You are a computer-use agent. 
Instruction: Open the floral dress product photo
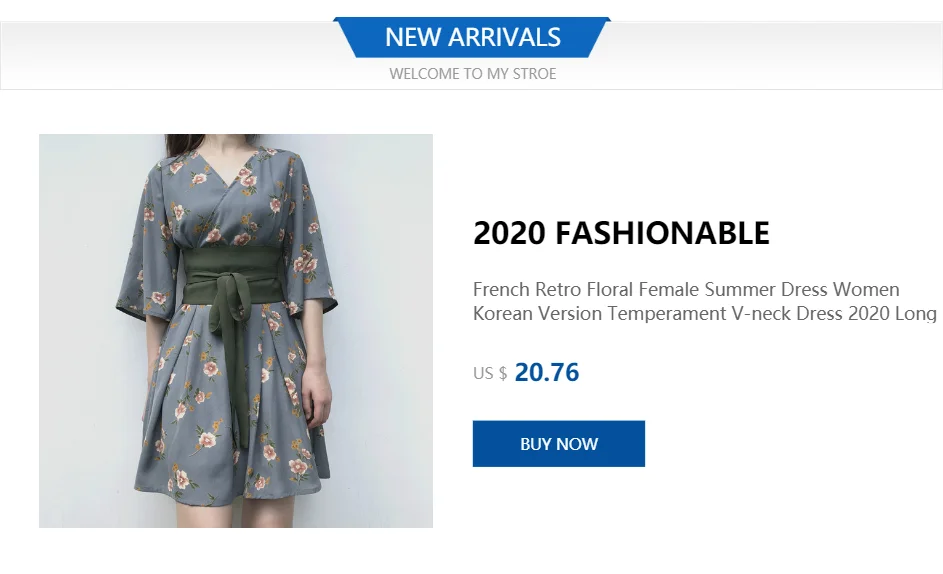[x=235, y=330]
